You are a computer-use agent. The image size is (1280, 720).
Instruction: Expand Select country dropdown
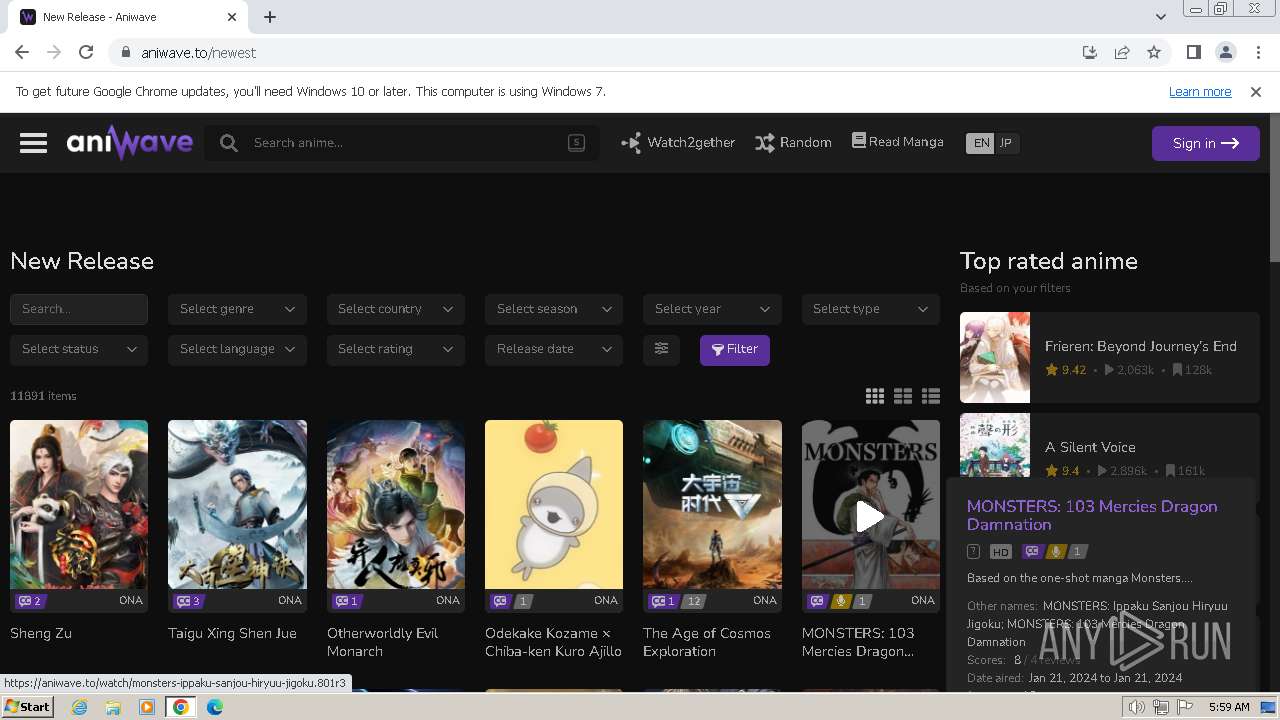point(395,309)
